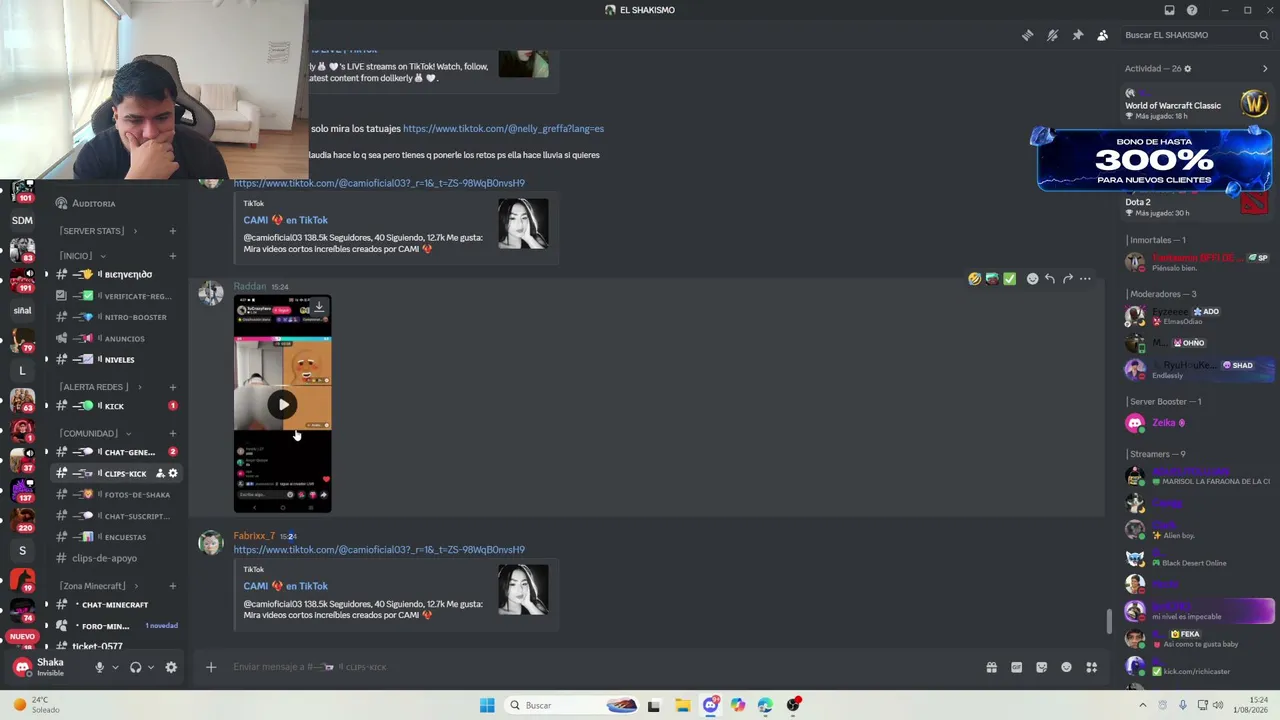Image resolution: width=1280 pixels, height=720 pixels.
Task: Click the message input for clips-kick
Action: 600,667
